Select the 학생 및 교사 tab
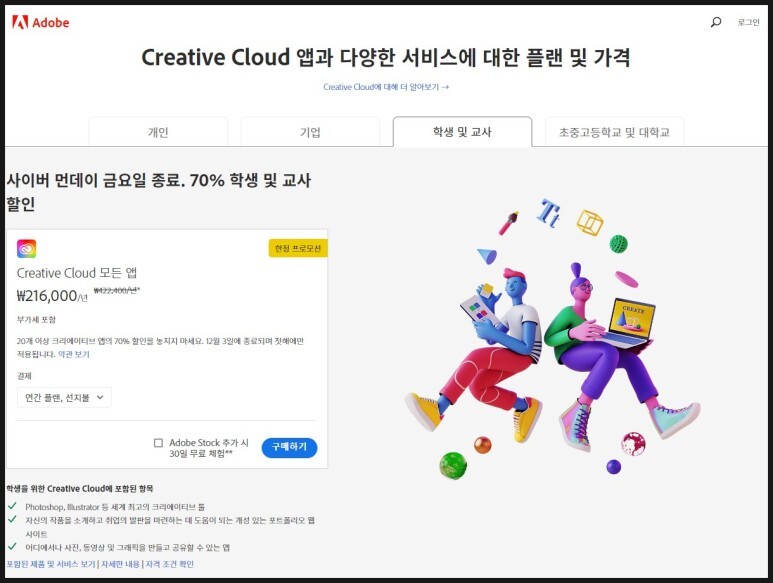 tap(462, 132)
